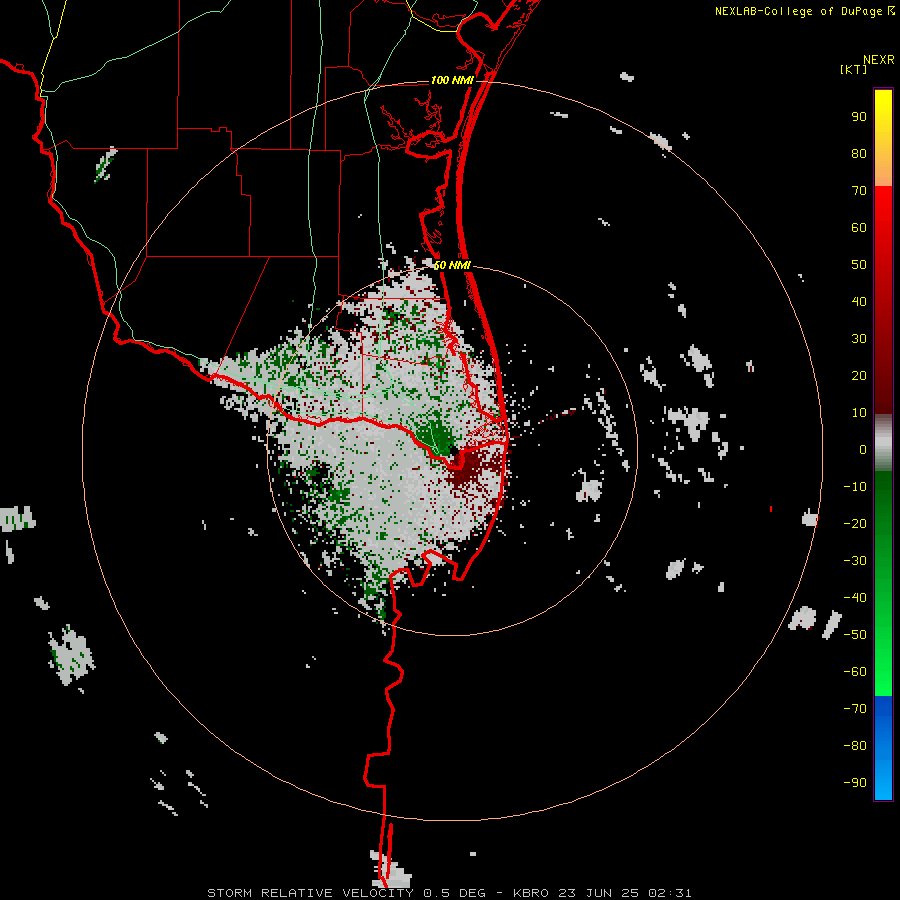Pick the bright green segment of color bar

click(883, 583)
